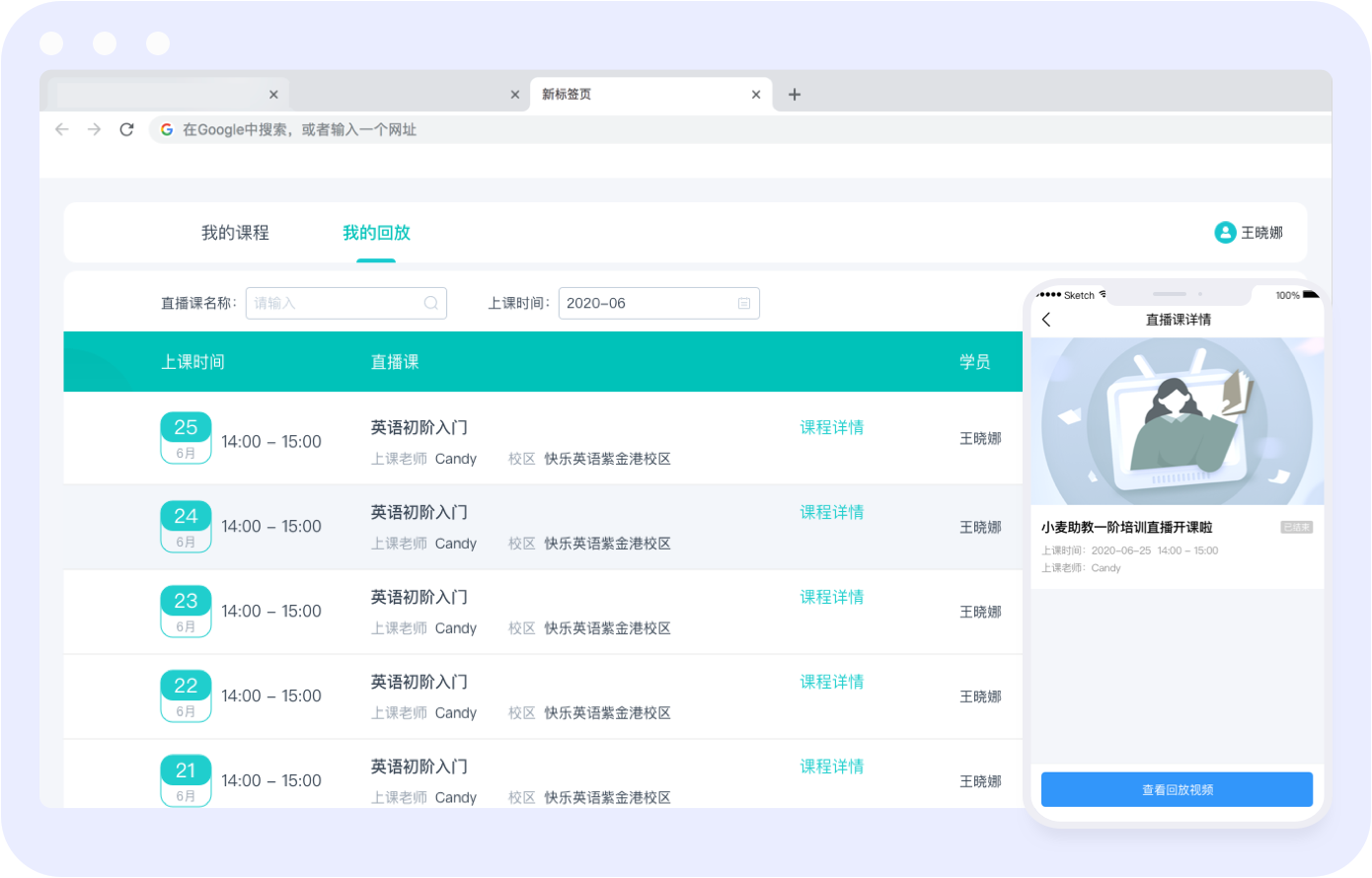Screen dimensions: 1372x878
Task: Click the date badge 24 6月
Action: (x=186, y=527)
